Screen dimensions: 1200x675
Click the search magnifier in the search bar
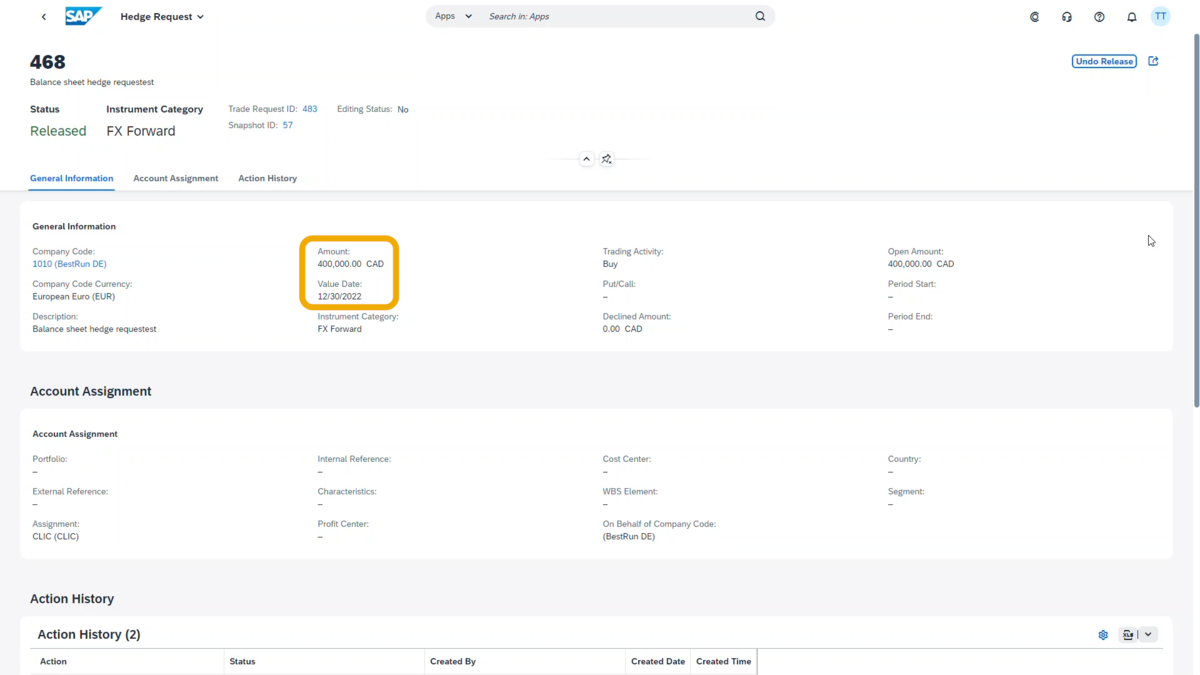click(x=760, y=16)
